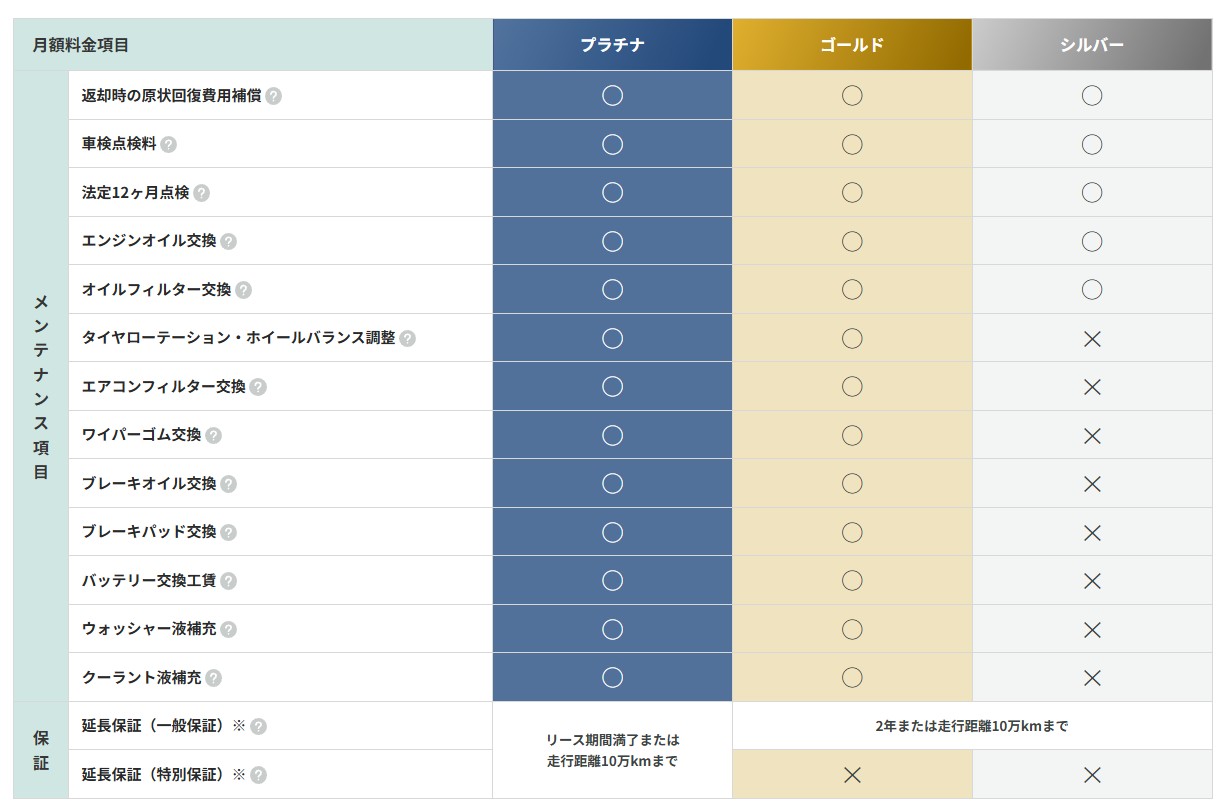Click help icon beside オイルフィルター交換
The image size is (1231, 812).
pos(244,290)
